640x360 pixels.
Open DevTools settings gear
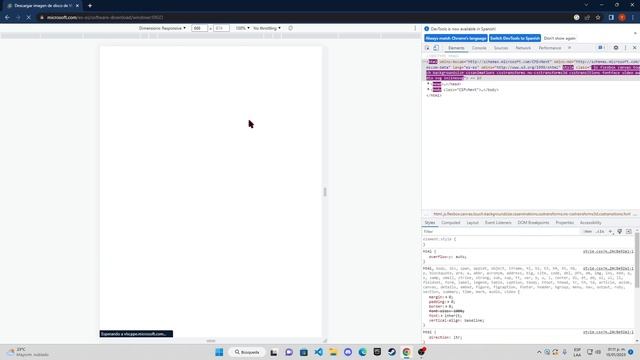[616, 48]
